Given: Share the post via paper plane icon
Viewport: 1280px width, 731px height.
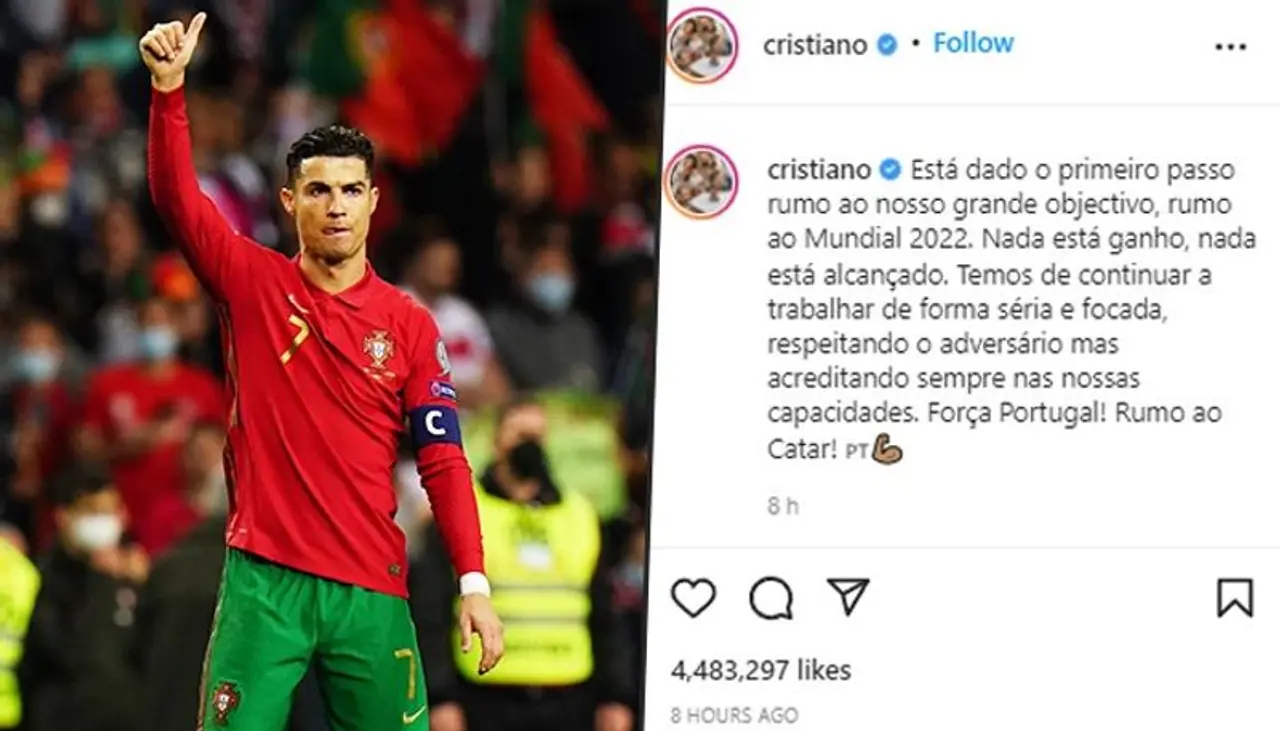Looking at the screenshot, I should pos(848,597).
